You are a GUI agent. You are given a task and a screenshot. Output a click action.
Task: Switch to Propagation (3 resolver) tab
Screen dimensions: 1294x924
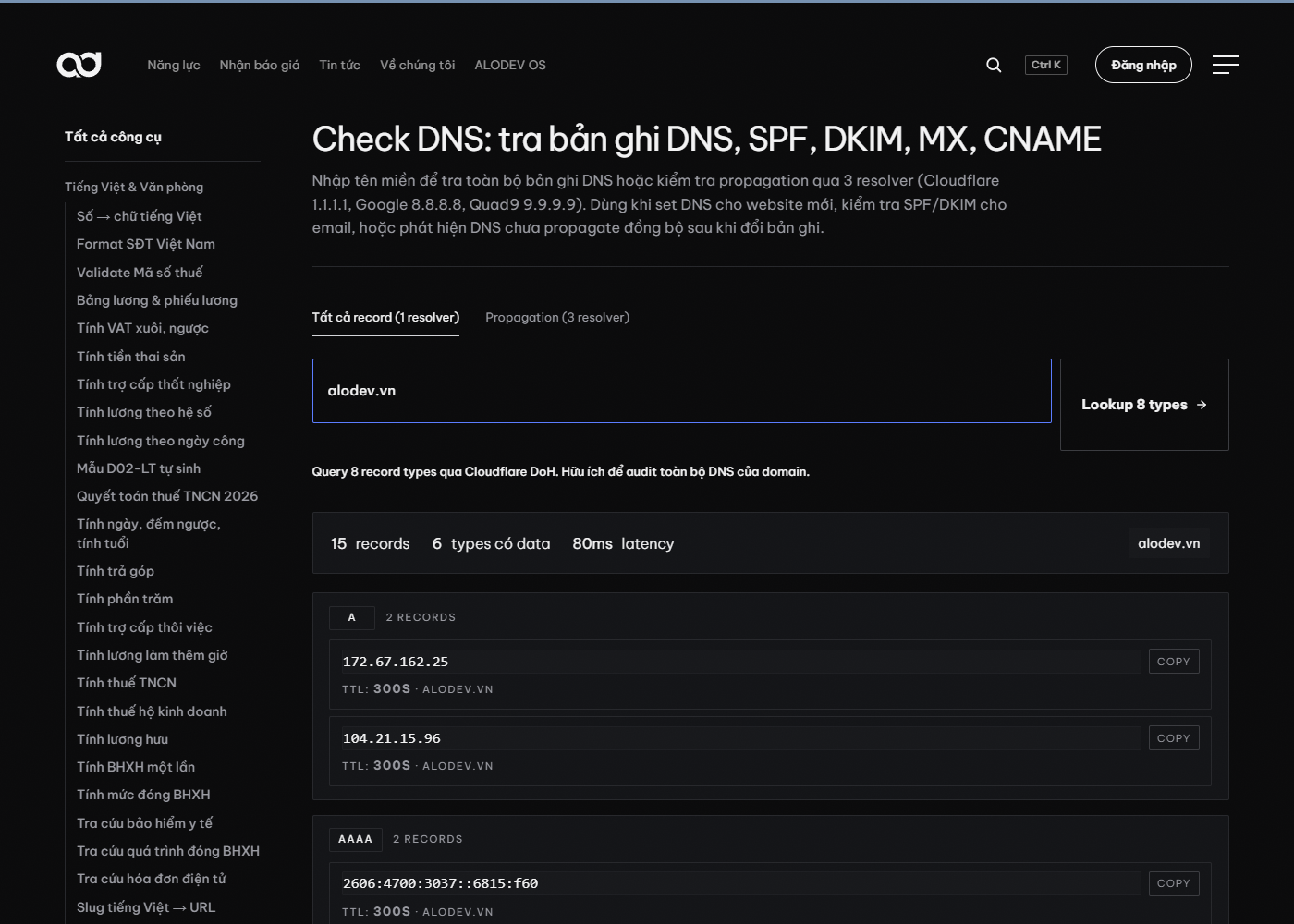[557, 318]
